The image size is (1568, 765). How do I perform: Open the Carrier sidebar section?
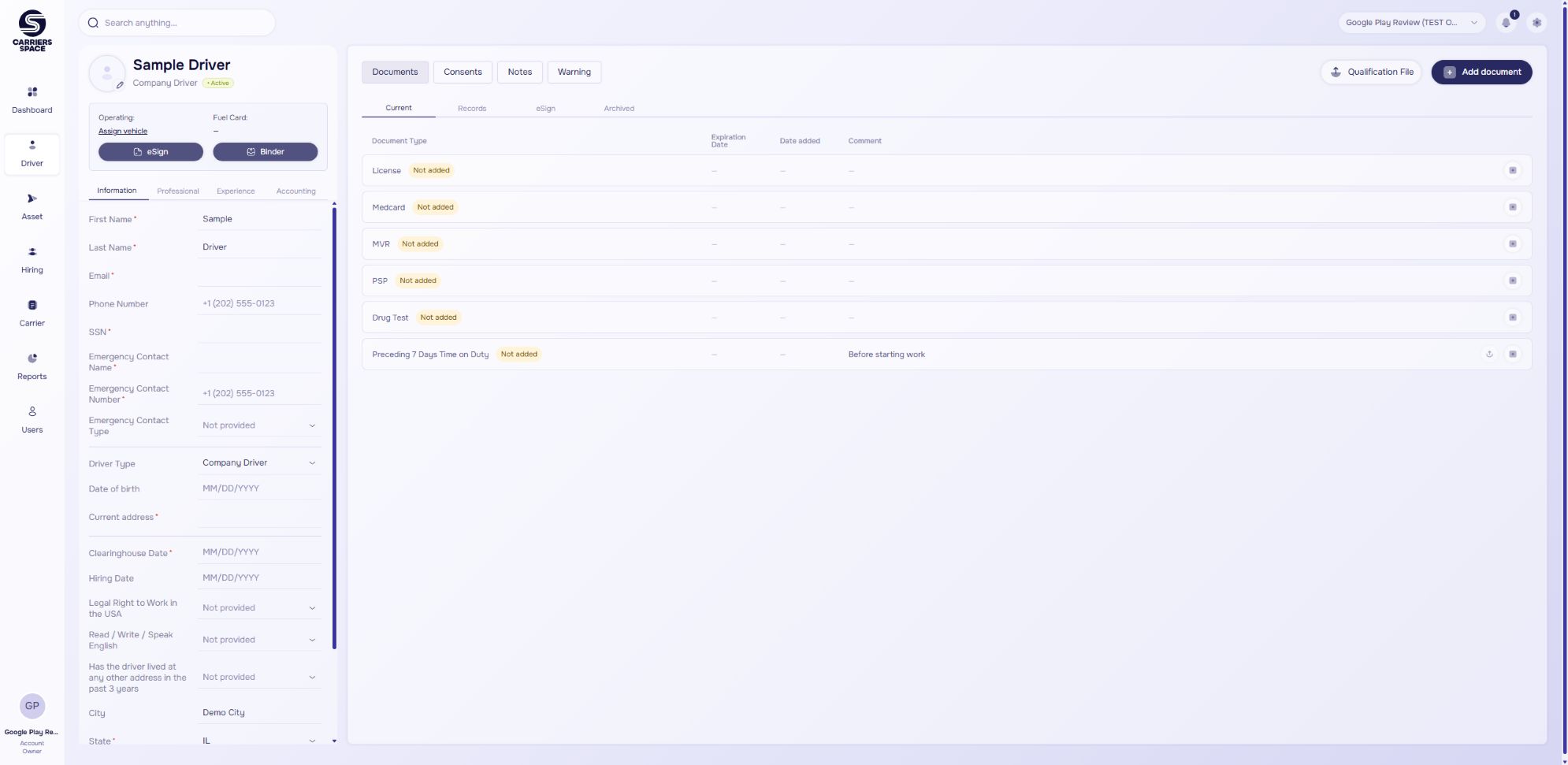[32, 314]
